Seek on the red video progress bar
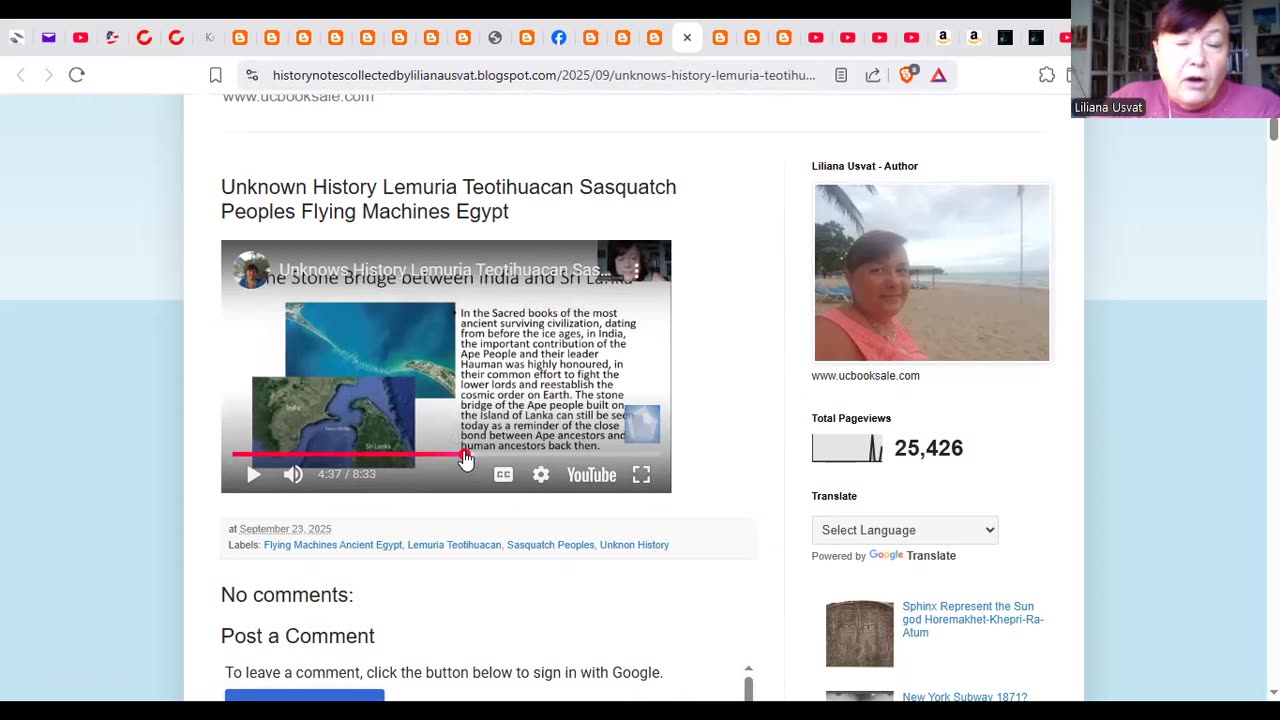This screenshot has height=720, width=1280. pos(446,455)
